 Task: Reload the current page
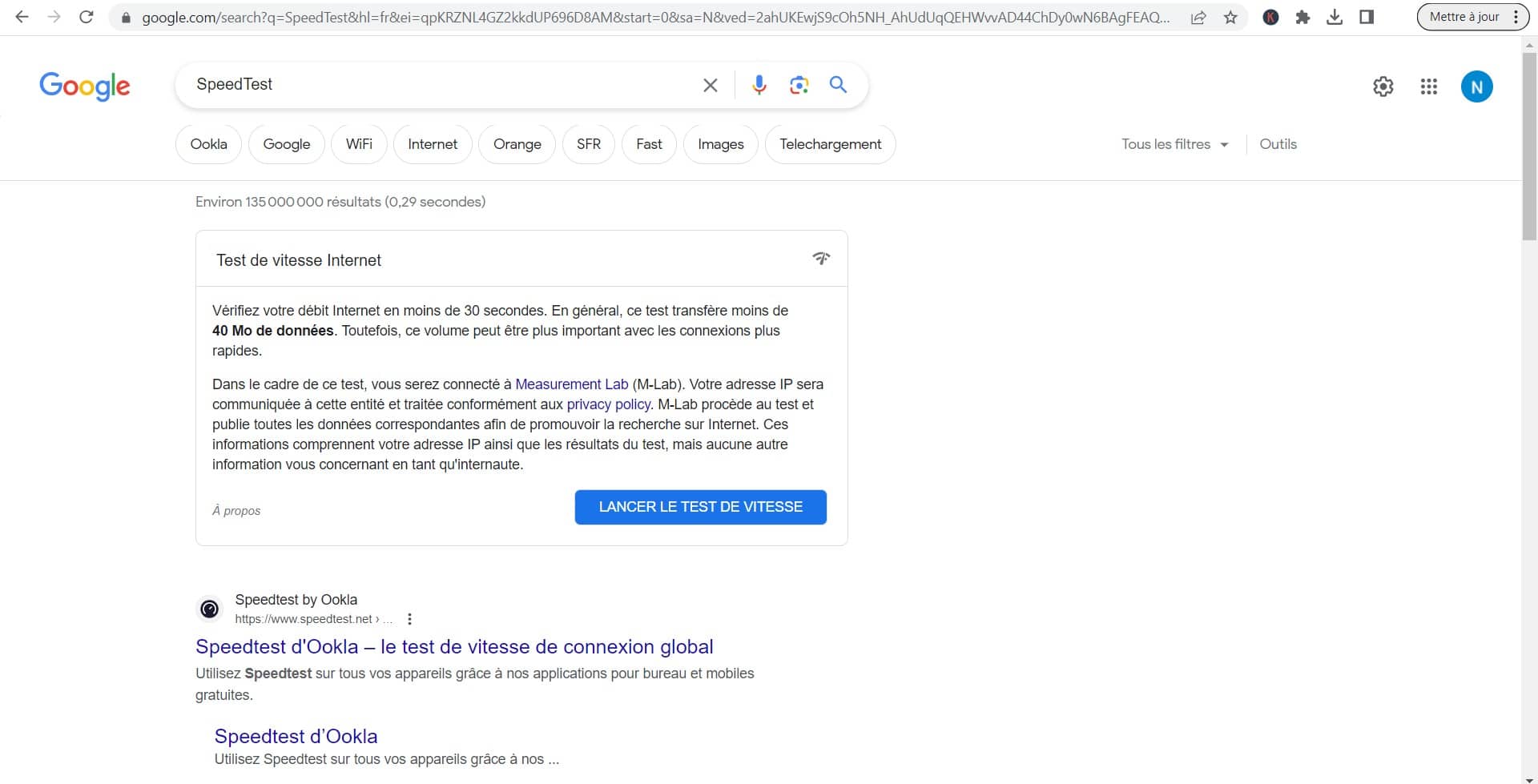coord(87,17)
